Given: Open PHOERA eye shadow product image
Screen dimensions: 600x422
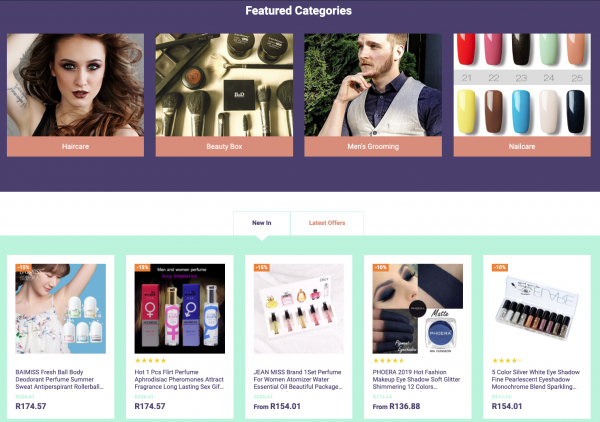Looking at the screenshot, I should [x=417, y=308].
